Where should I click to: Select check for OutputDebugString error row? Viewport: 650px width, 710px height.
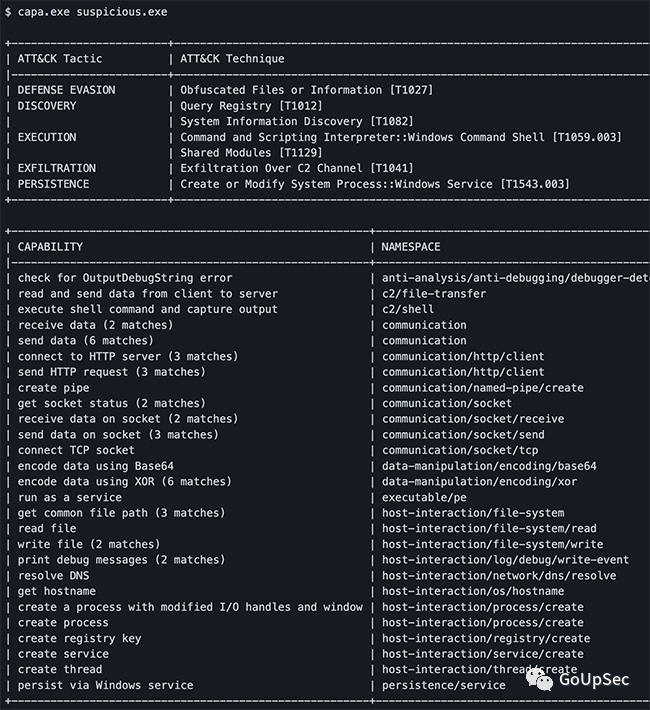tap(125, 278)
